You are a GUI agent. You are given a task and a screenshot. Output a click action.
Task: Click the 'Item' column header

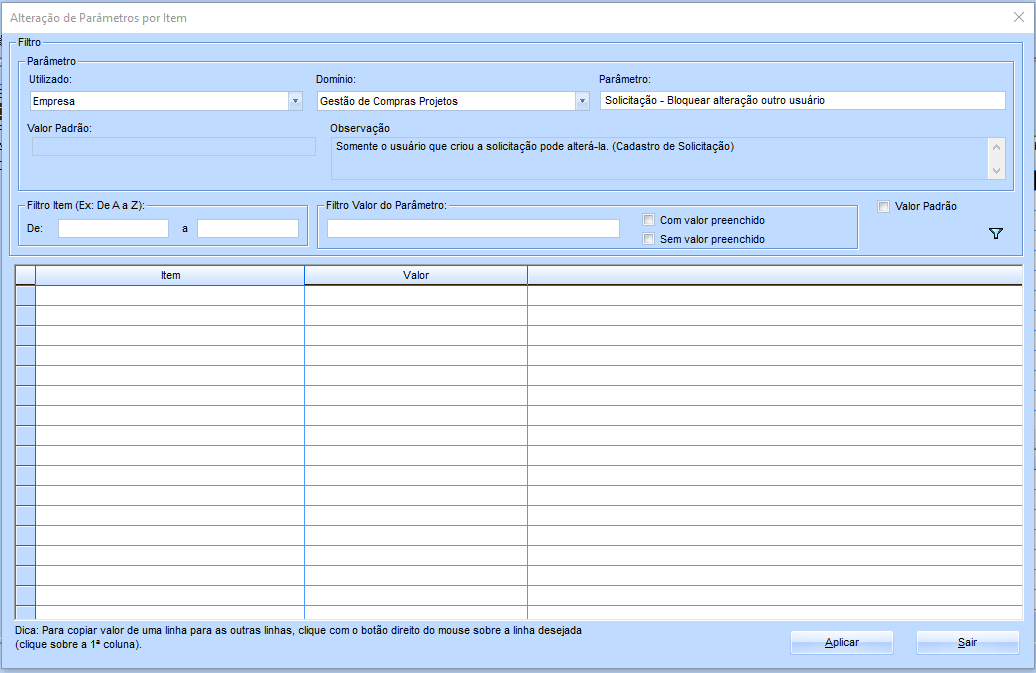pos(170,275)
